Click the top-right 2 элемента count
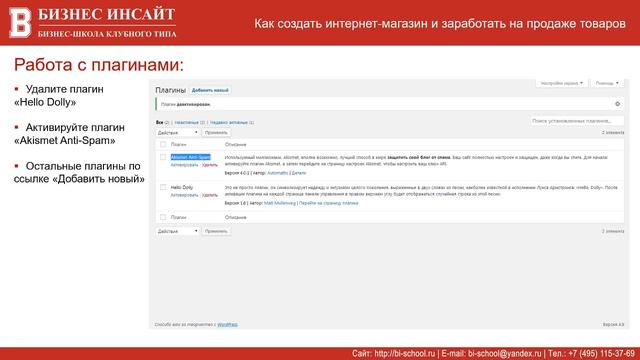Image resolution: width=640 pixels, height=360 pixels. [x=613, y=133]
